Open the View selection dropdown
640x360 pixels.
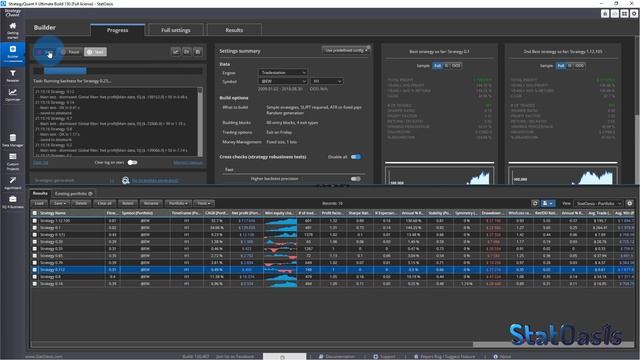[598, 203]
